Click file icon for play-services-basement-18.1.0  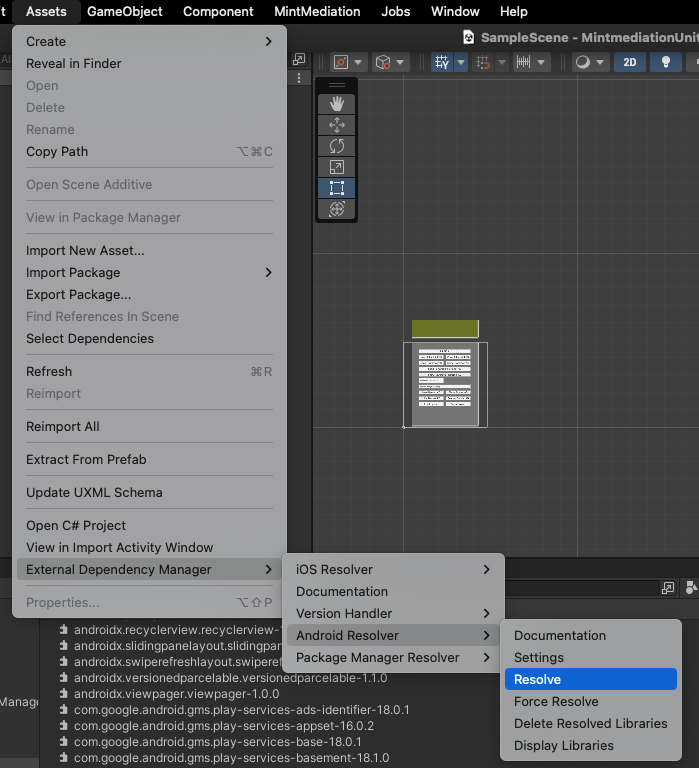[63, 758]
